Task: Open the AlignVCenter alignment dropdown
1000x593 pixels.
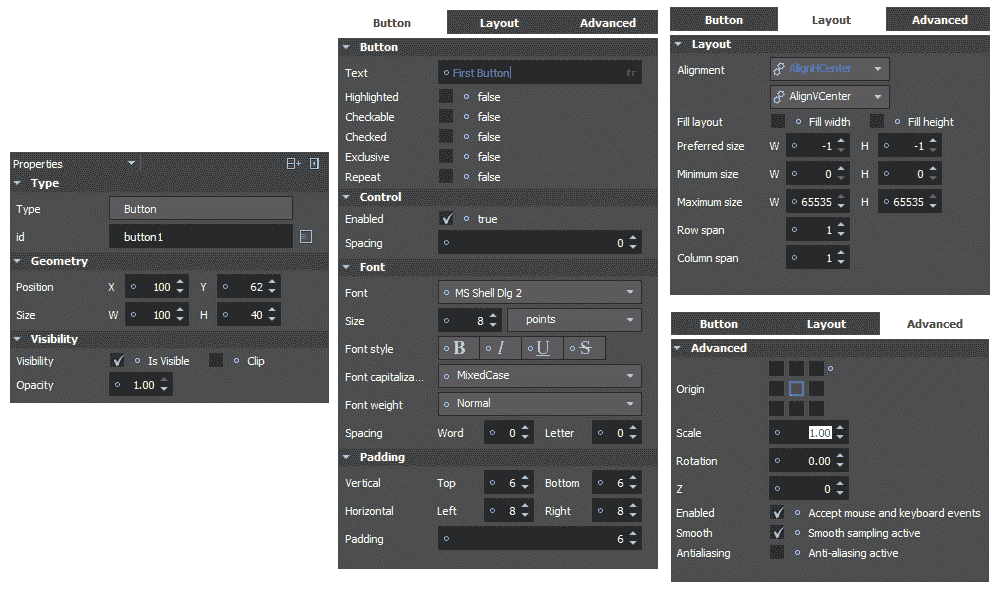Action: point(830,97)
